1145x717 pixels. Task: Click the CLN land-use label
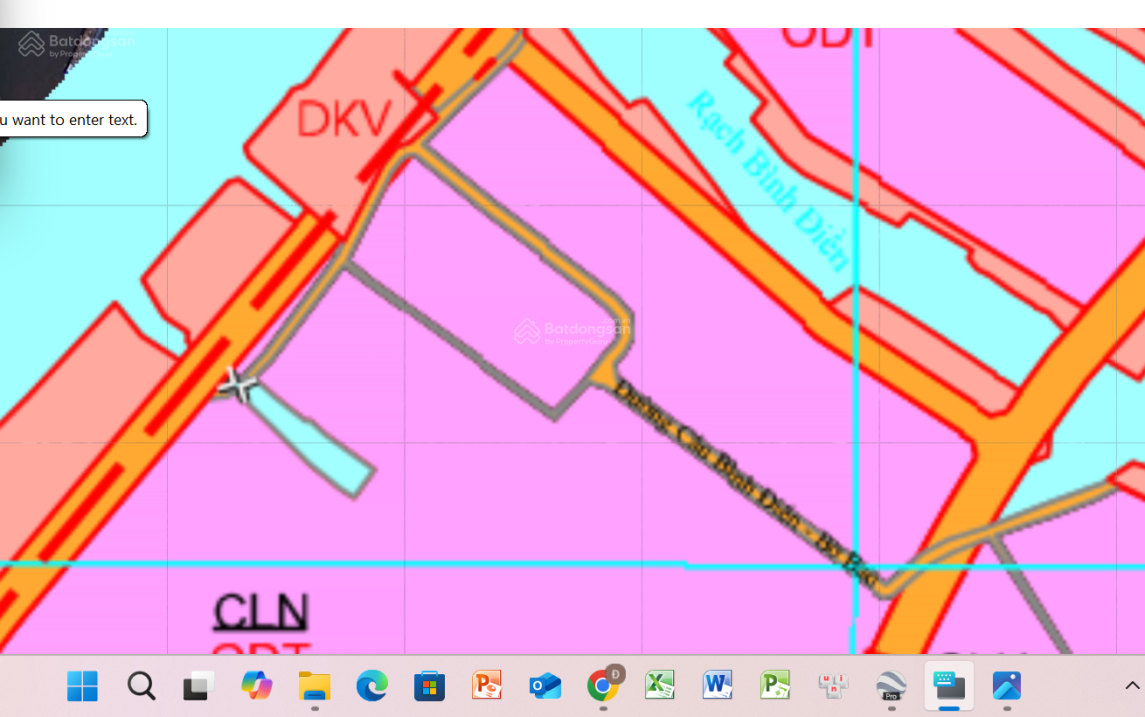tap(261, 612)
